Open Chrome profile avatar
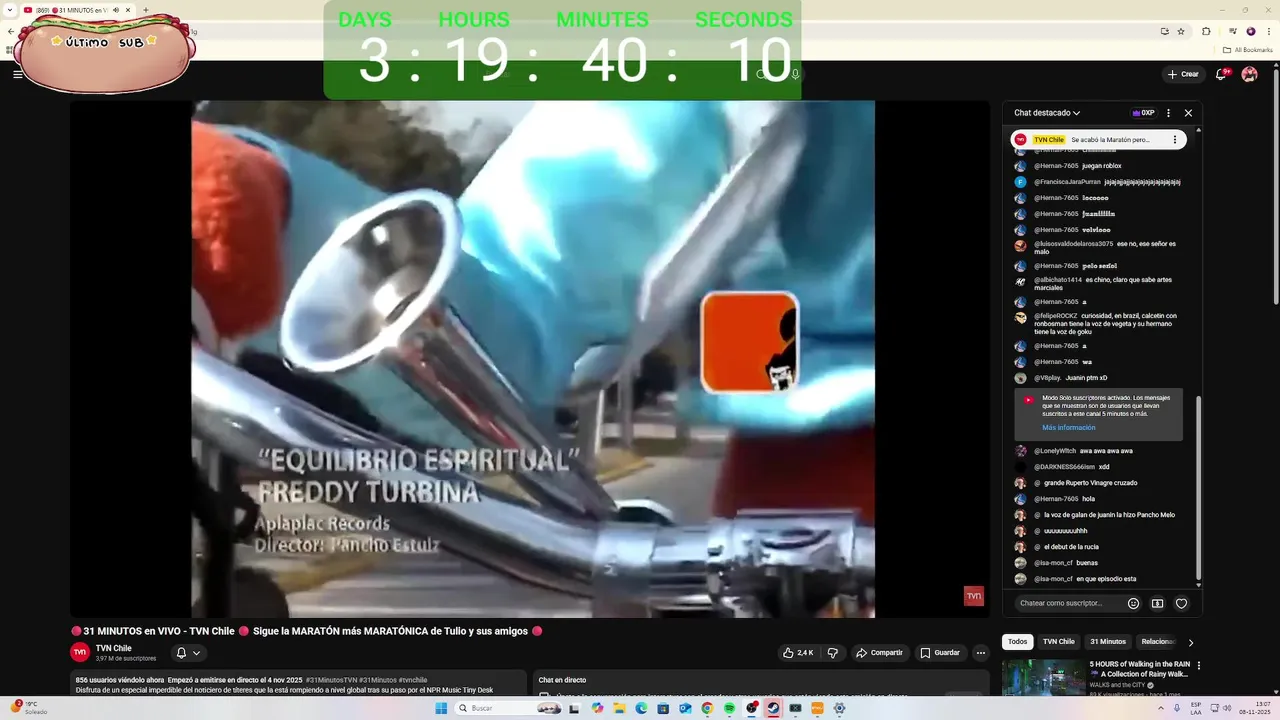The height and width of the screenshot is (720, 1280). click(x=1250, y=32)
